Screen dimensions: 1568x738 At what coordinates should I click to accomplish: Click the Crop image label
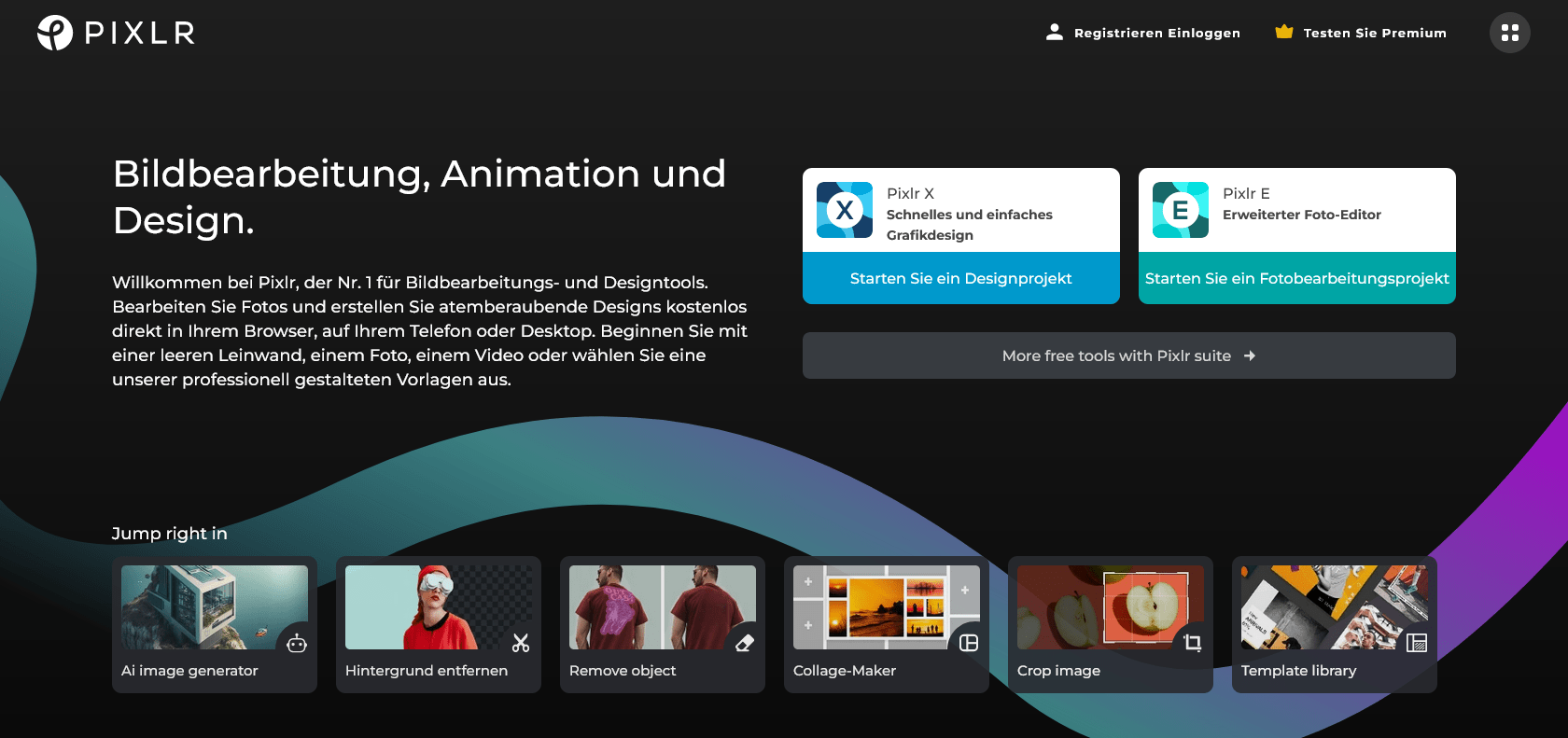tap(1058, 671)
